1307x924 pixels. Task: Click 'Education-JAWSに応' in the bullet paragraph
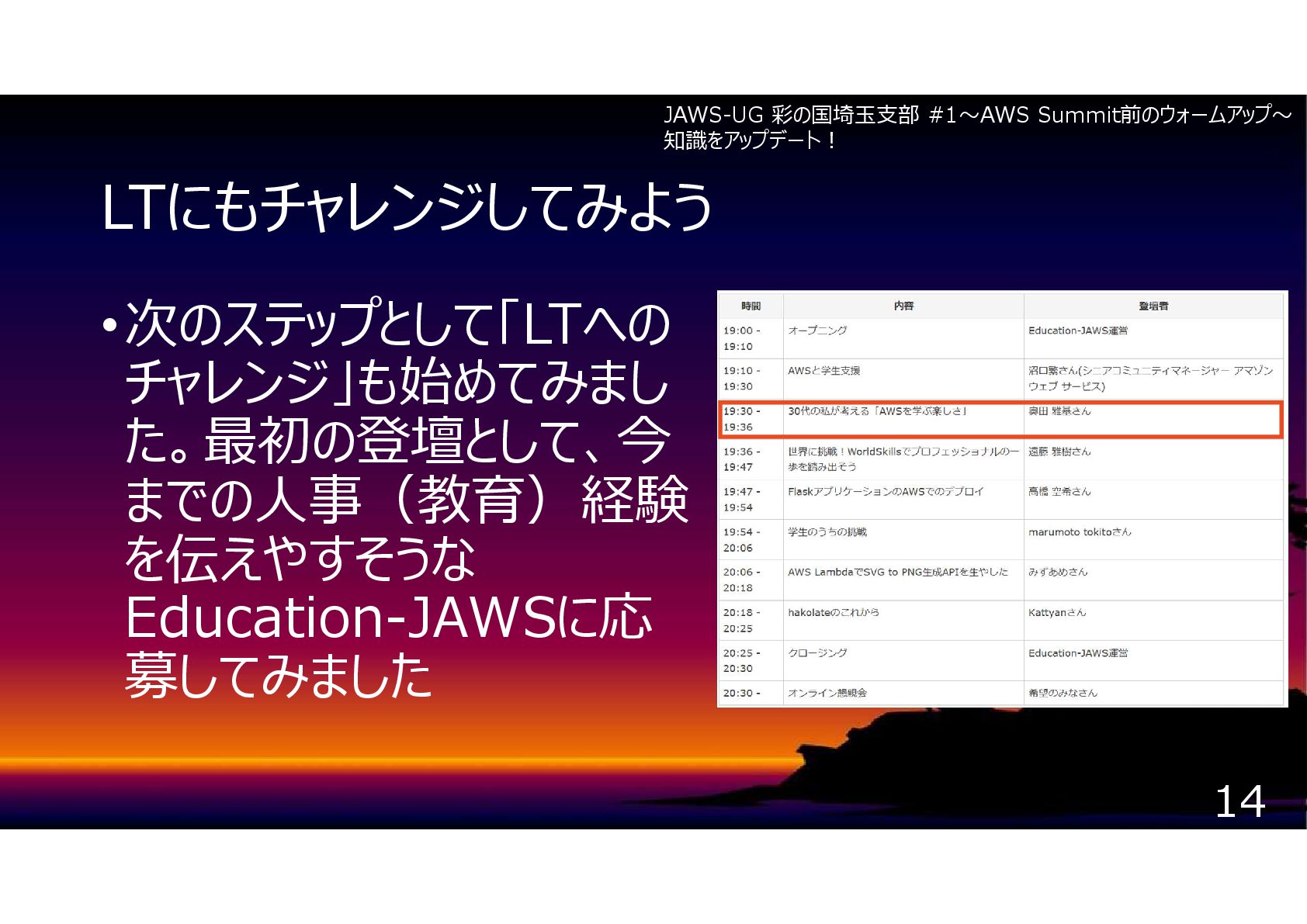pos(388,618)
